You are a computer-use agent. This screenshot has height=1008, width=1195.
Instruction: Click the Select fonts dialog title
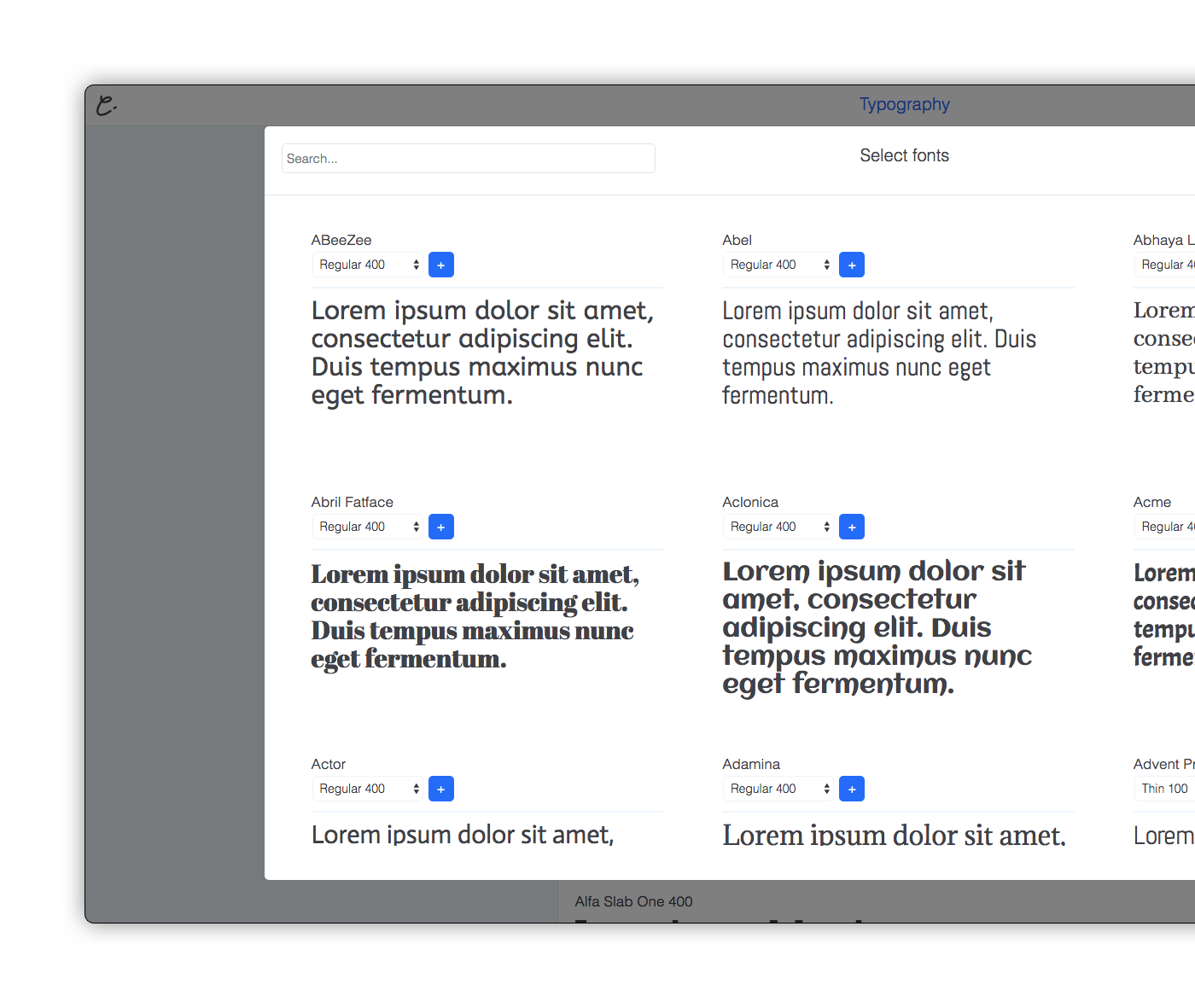[904, 155]
